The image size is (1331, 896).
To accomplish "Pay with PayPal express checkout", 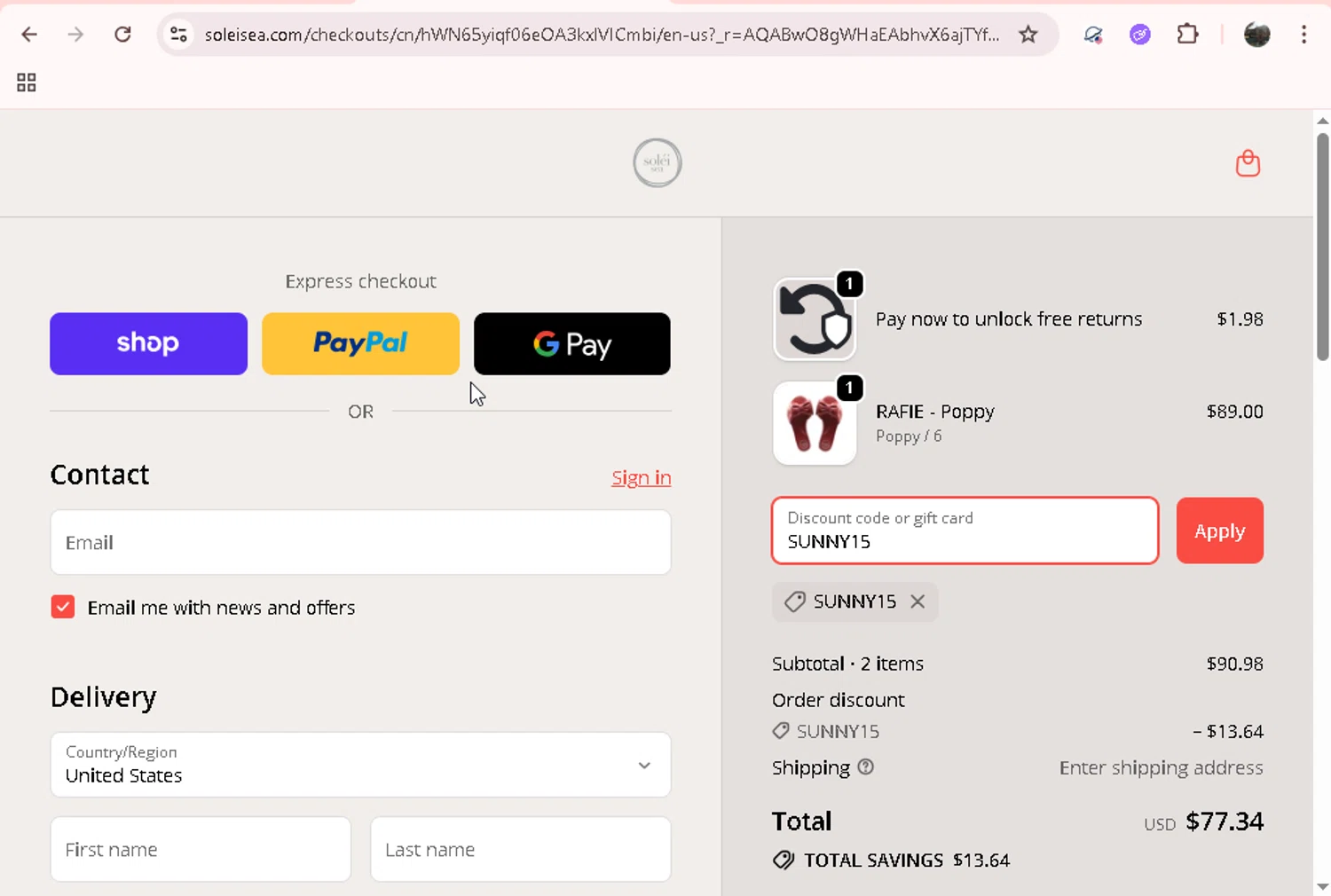I will pyautogui.click(x=360, y=343).
